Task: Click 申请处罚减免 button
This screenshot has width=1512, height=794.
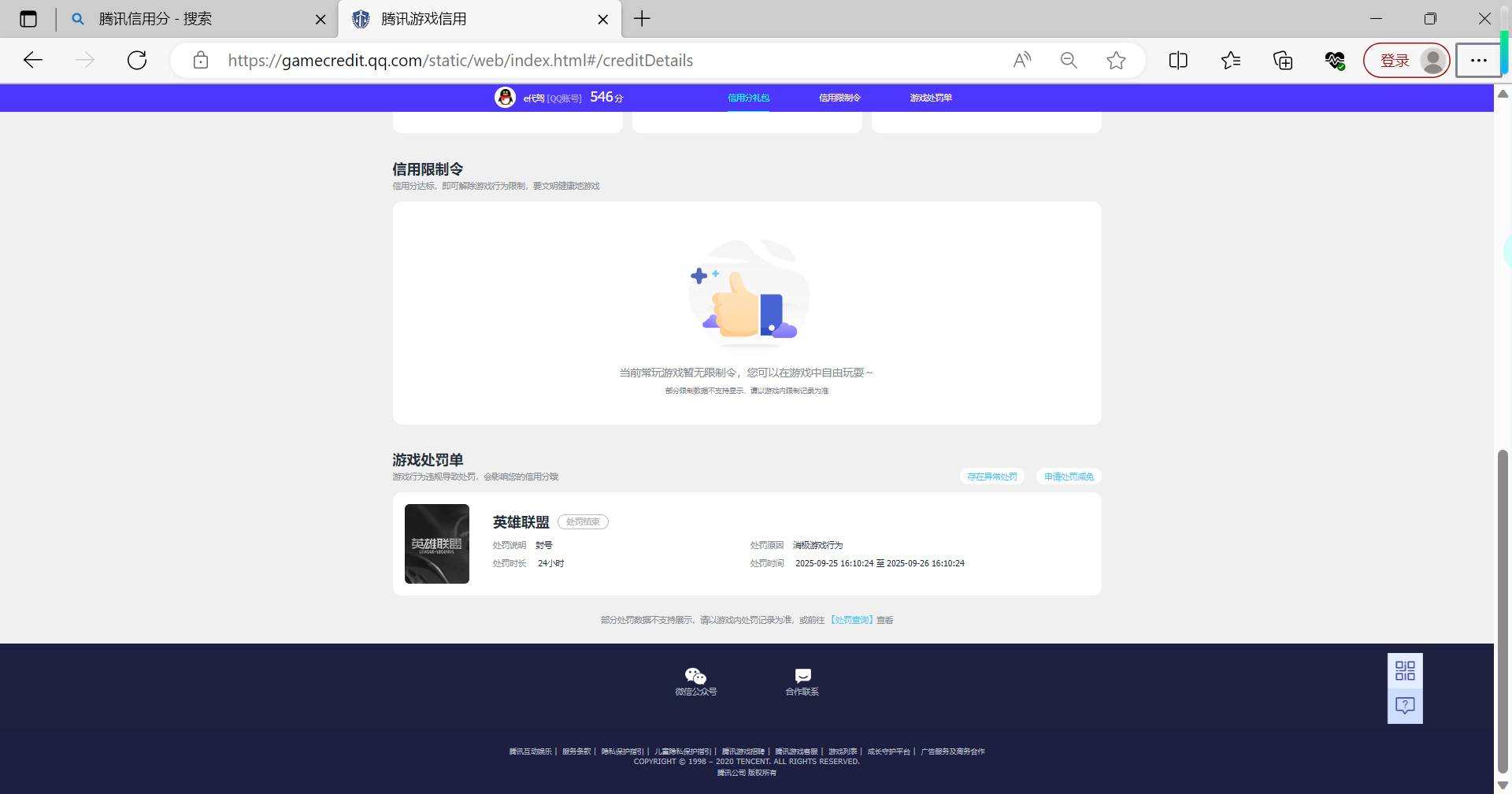Action: pyautogui.click(x=1069, y=477)
